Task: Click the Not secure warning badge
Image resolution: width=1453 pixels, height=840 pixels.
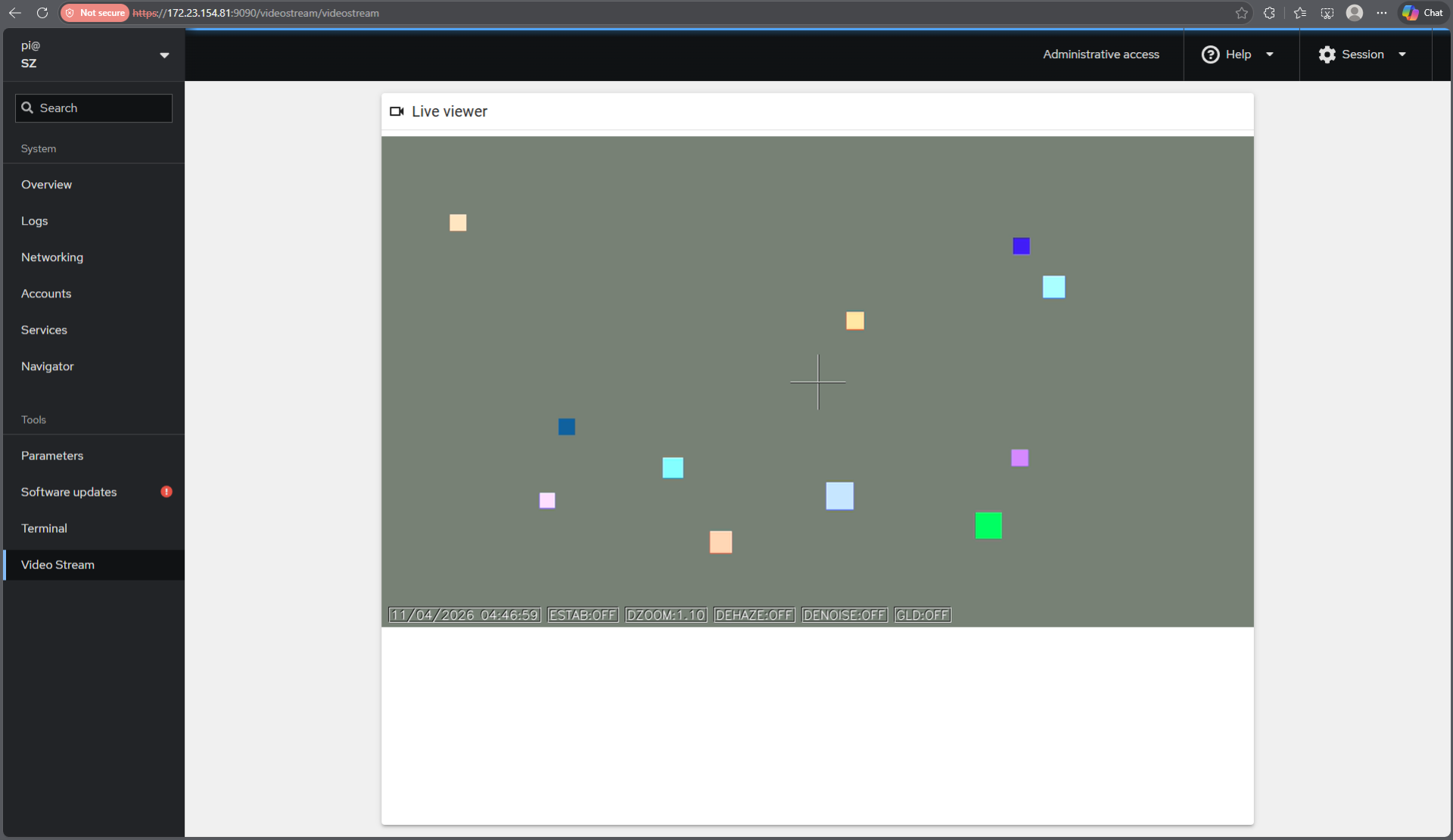Action: point(94,13)
